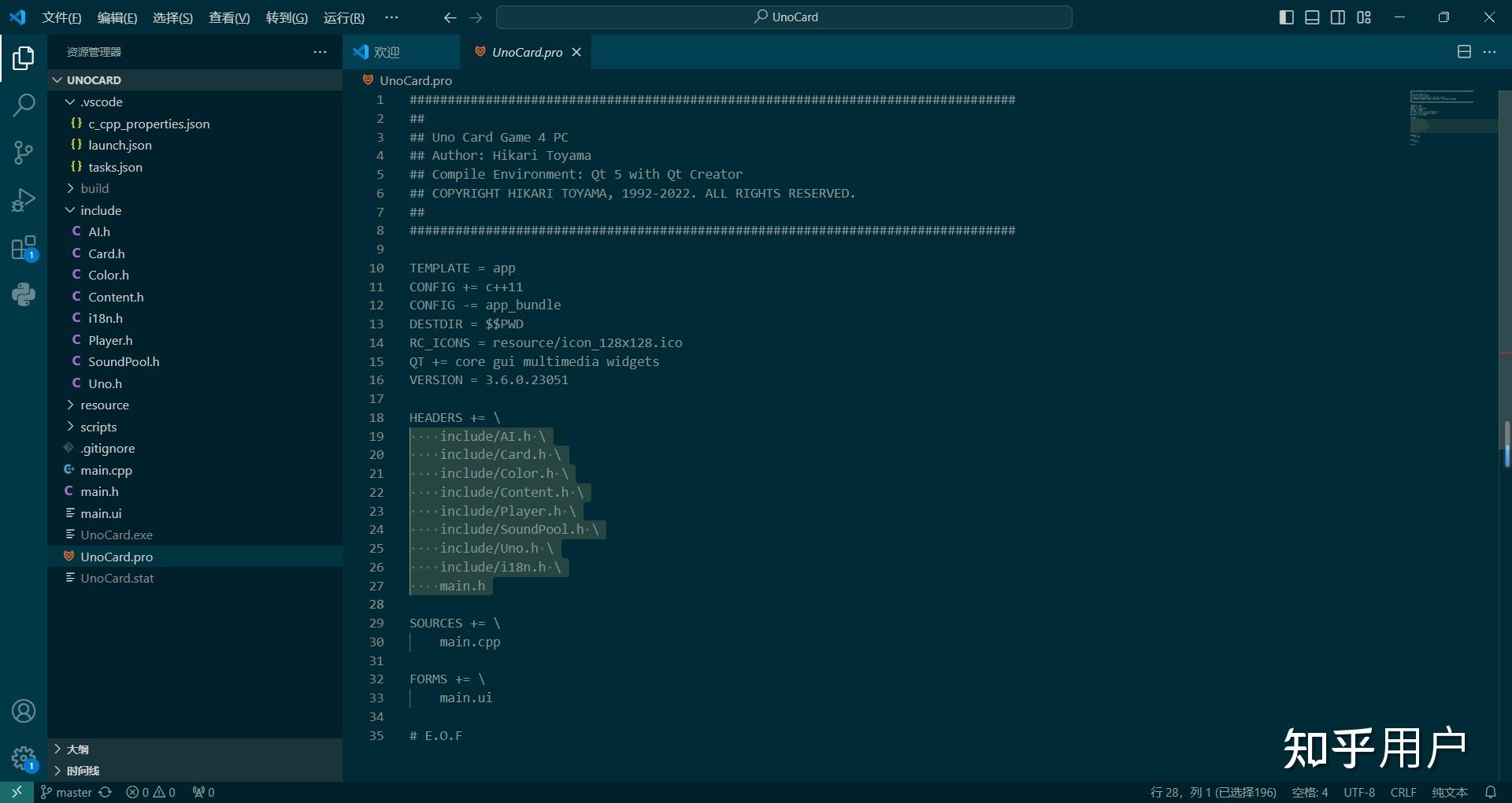This screenshot has height=803, width=1512.
Task: Open Explorer panel more actions ellipsis
Action: coord(320,52)
